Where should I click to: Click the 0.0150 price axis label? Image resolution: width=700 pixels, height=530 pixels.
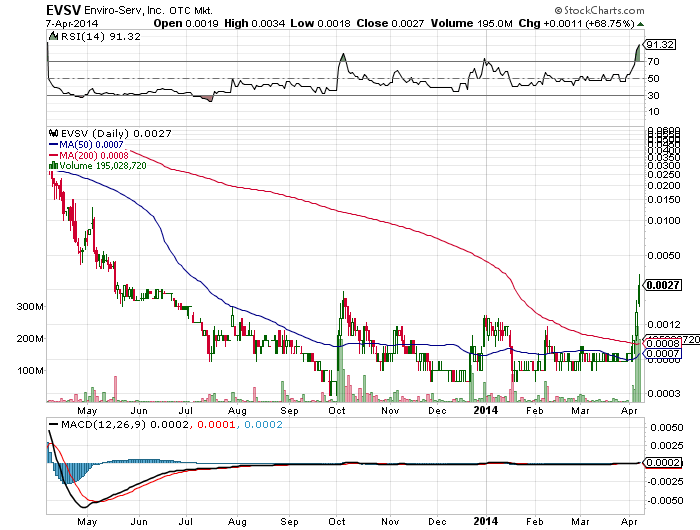pyautogui.click(x=664, y=200)
